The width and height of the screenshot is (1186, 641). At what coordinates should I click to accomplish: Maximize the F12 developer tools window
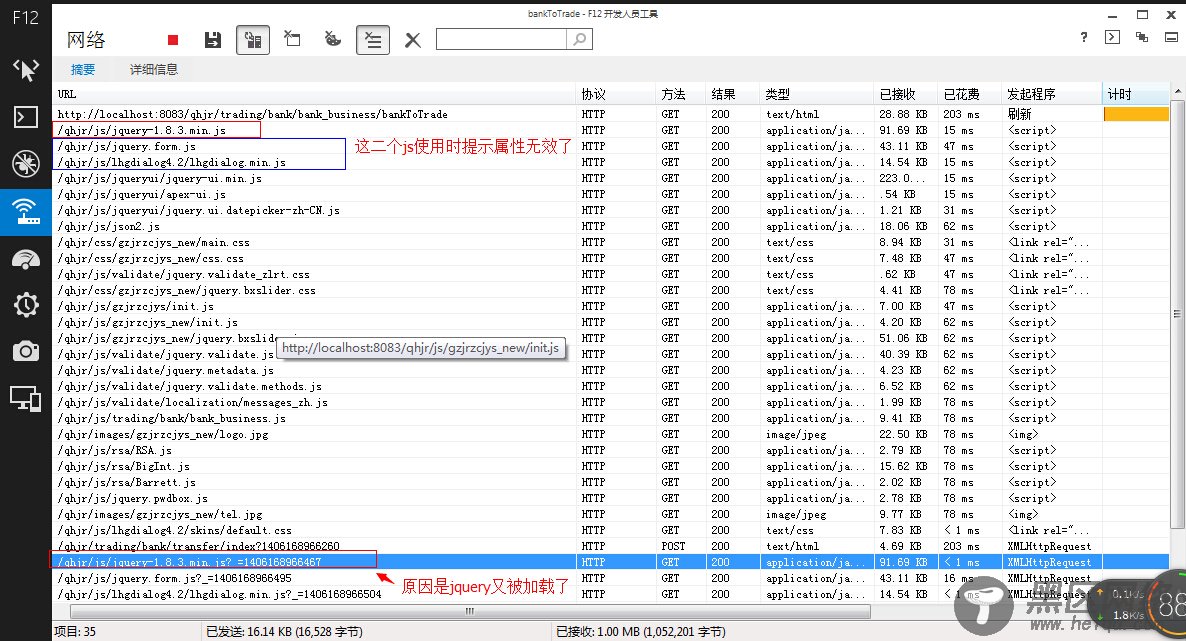coord(1142,14)
